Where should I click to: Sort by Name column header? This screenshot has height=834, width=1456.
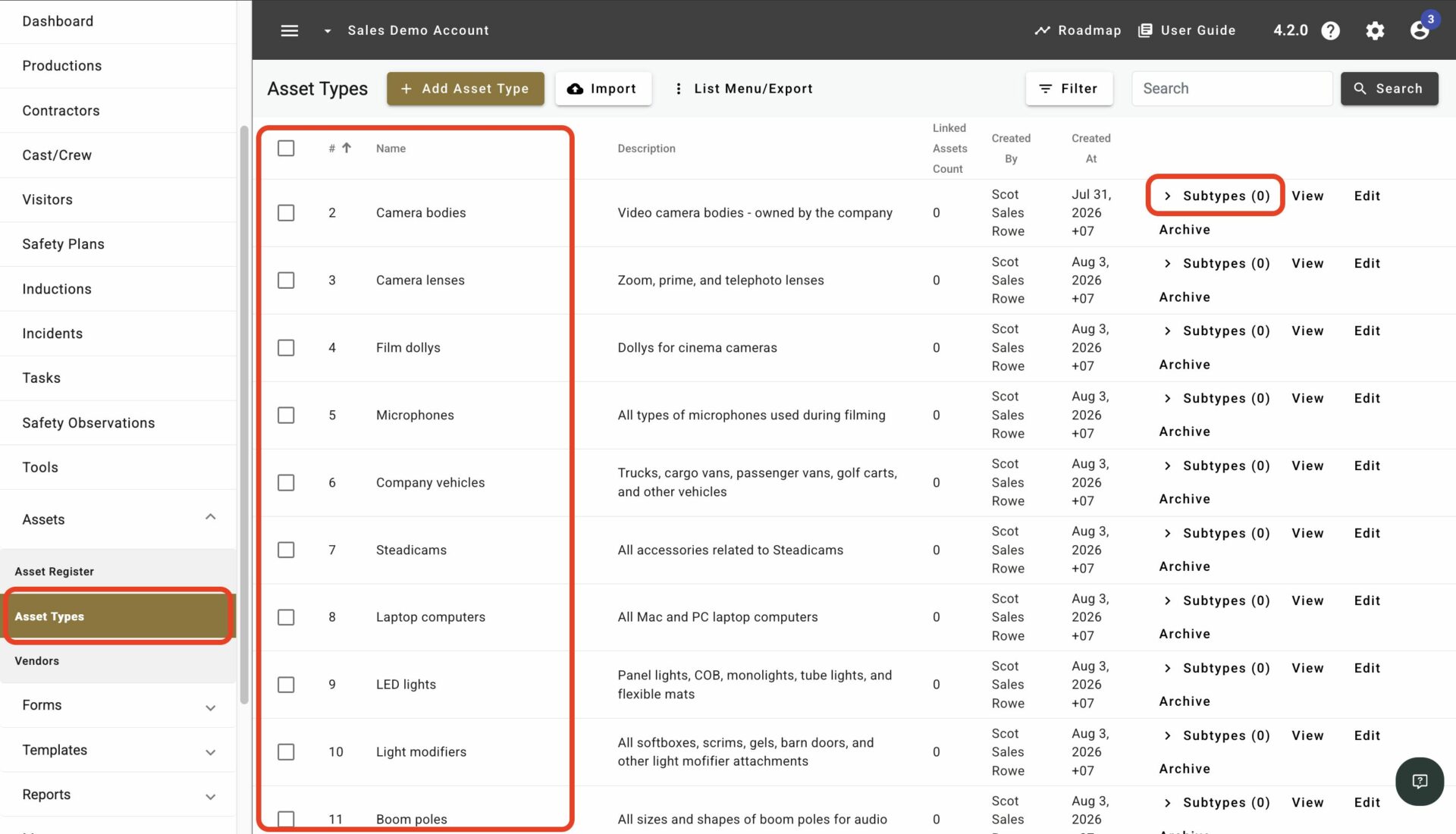[391, 149]
